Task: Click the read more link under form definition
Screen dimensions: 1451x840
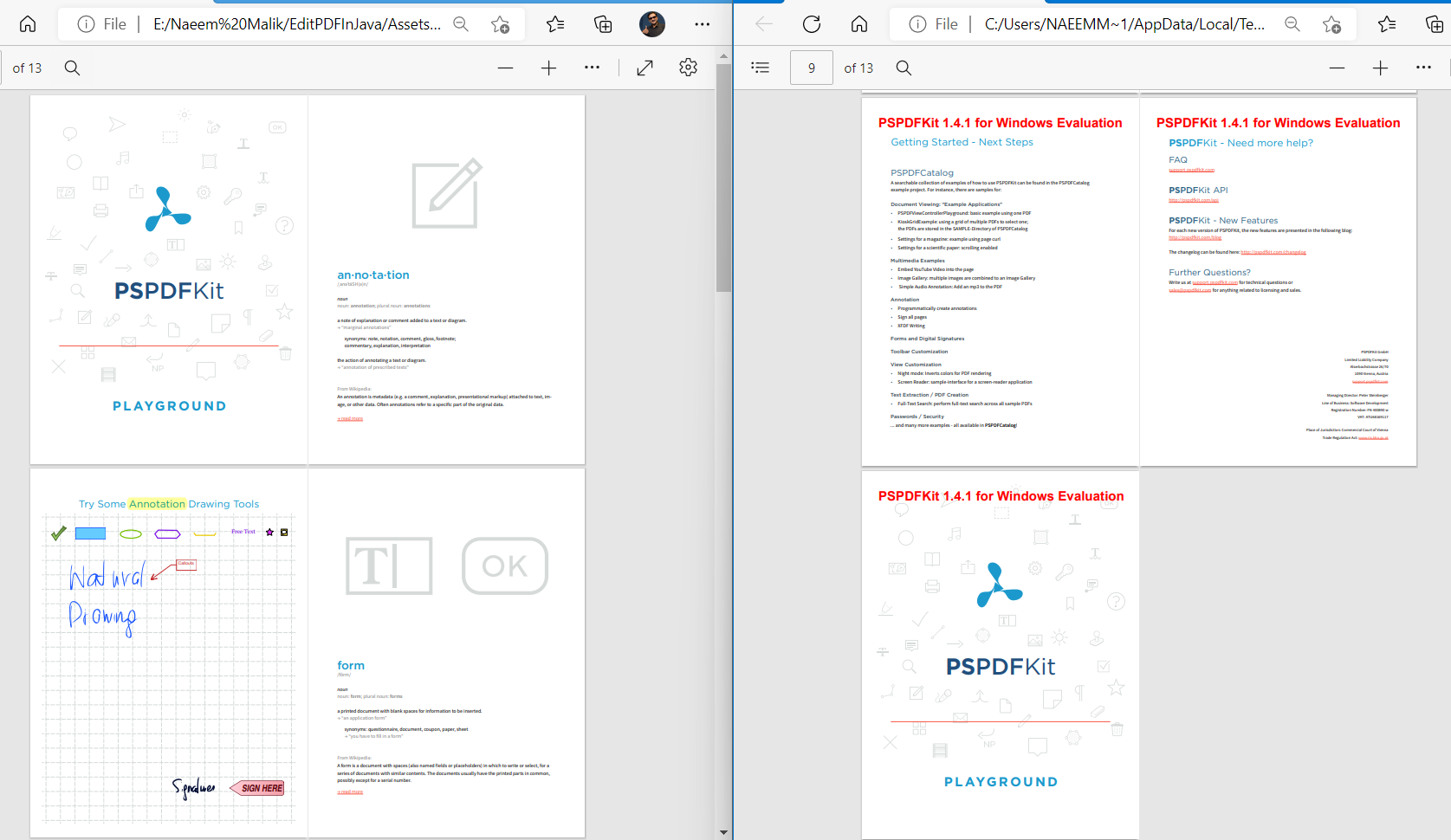Action: click(351, 792)
